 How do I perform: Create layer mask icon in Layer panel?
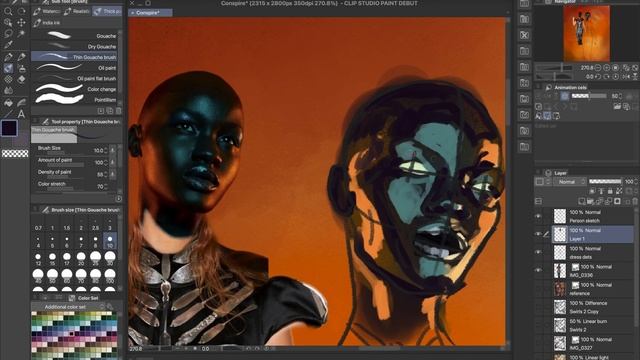point(617,201)
